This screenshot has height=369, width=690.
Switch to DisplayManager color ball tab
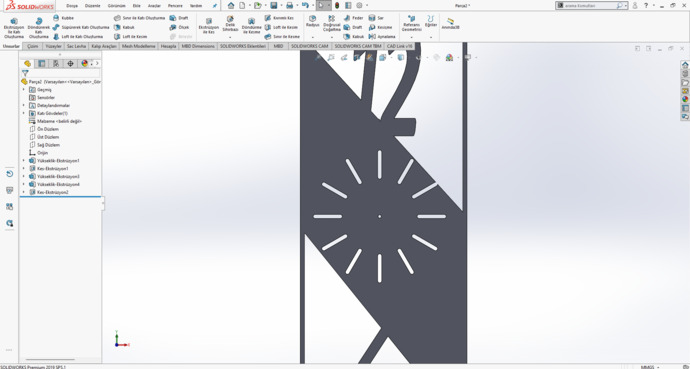click(x=84, y=64)
